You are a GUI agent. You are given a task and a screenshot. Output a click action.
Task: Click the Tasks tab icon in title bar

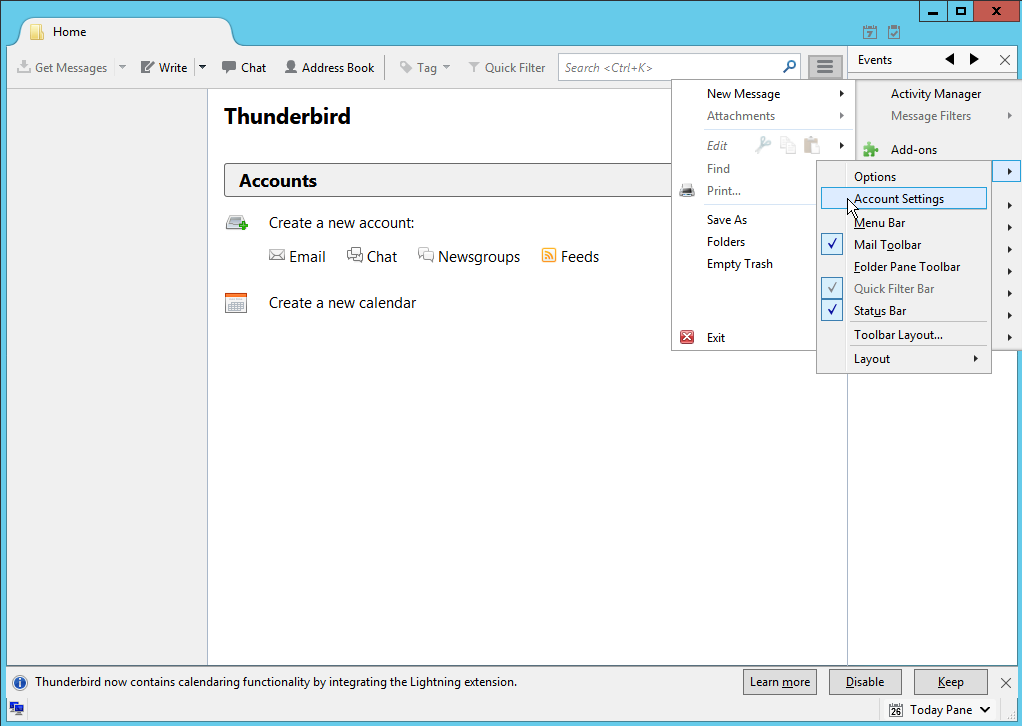click(x=894, y=32)
